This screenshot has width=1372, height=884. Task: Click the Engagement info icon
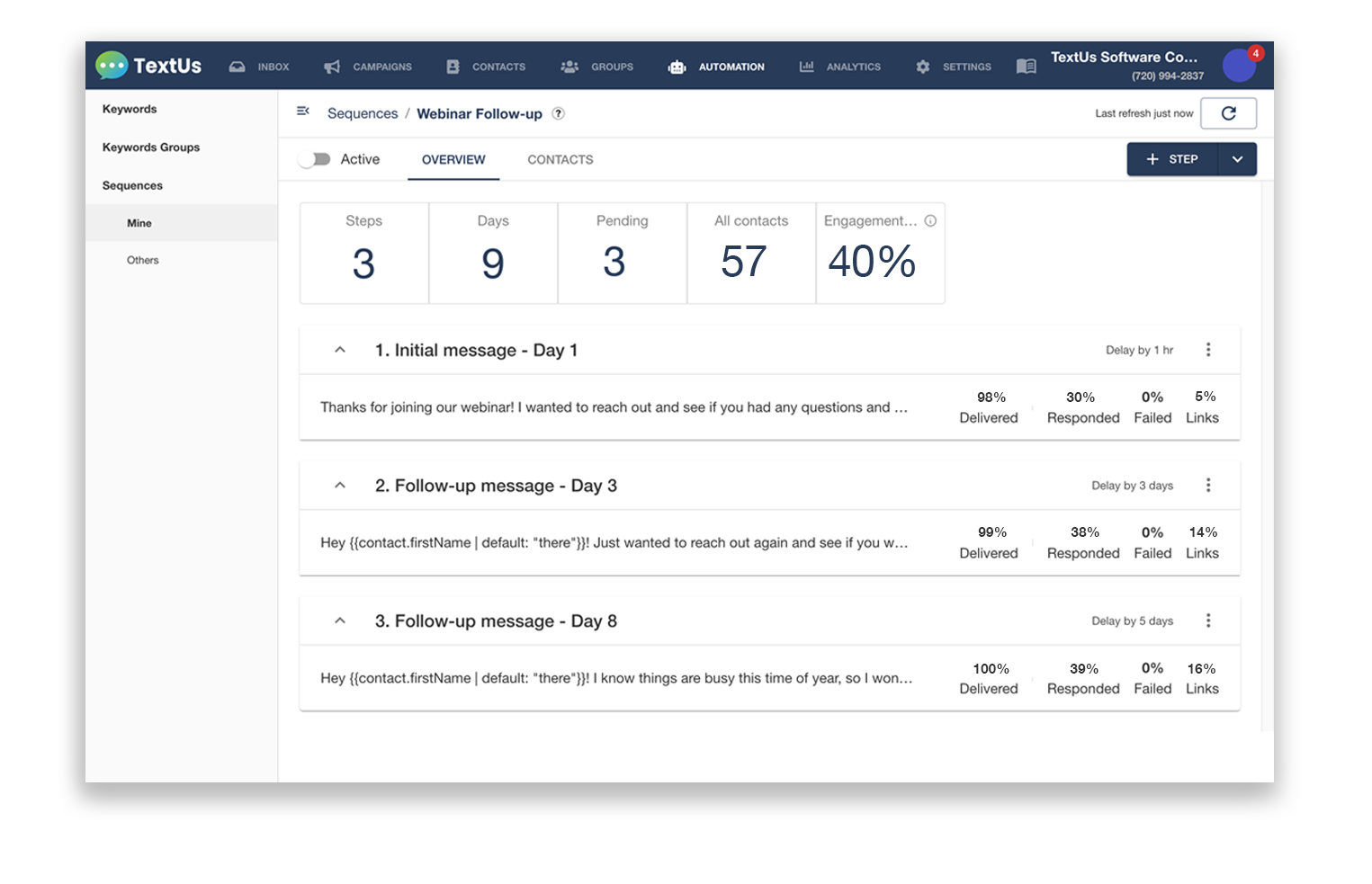(x=930, y=221)
